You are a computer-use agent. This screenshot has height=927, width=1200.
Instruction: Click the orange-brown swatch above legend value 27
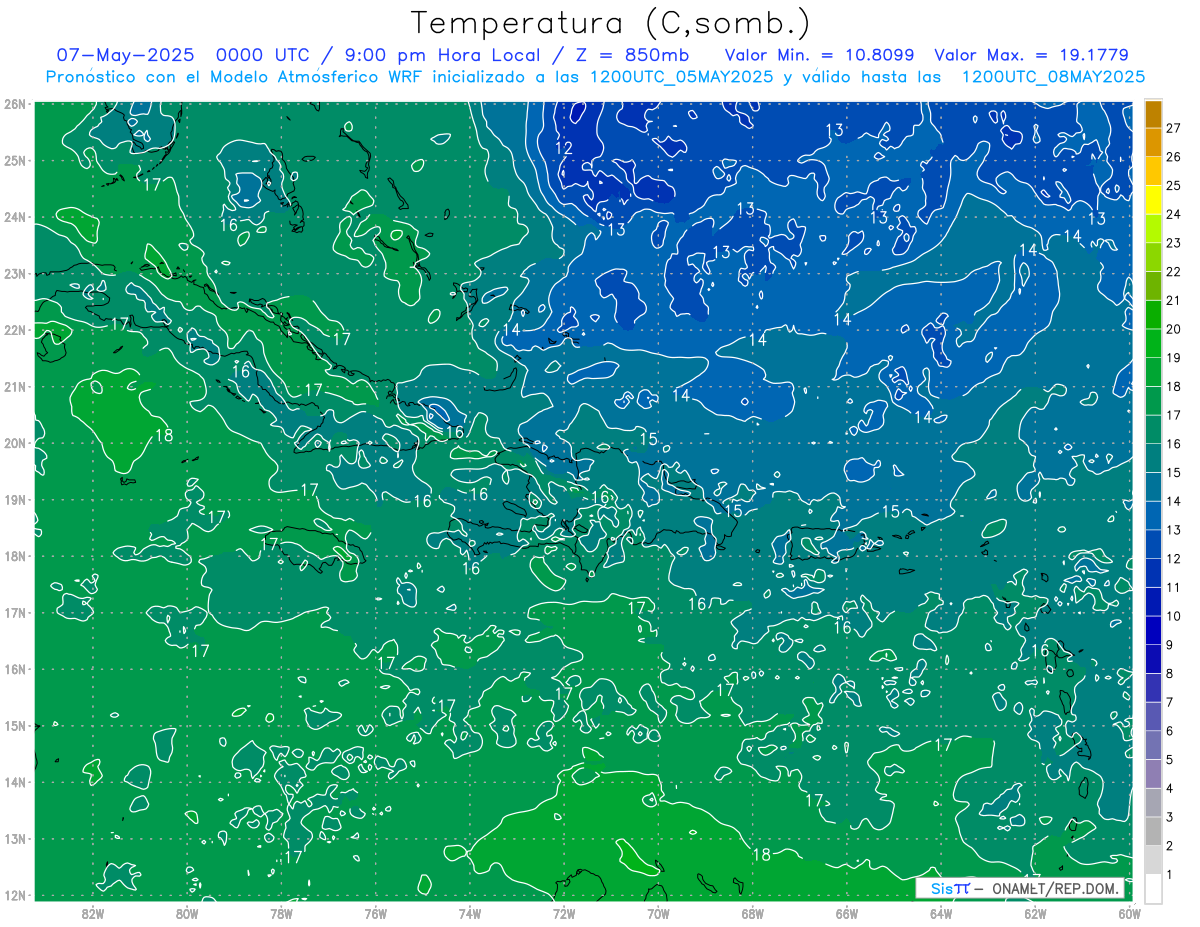(1153, 114)
